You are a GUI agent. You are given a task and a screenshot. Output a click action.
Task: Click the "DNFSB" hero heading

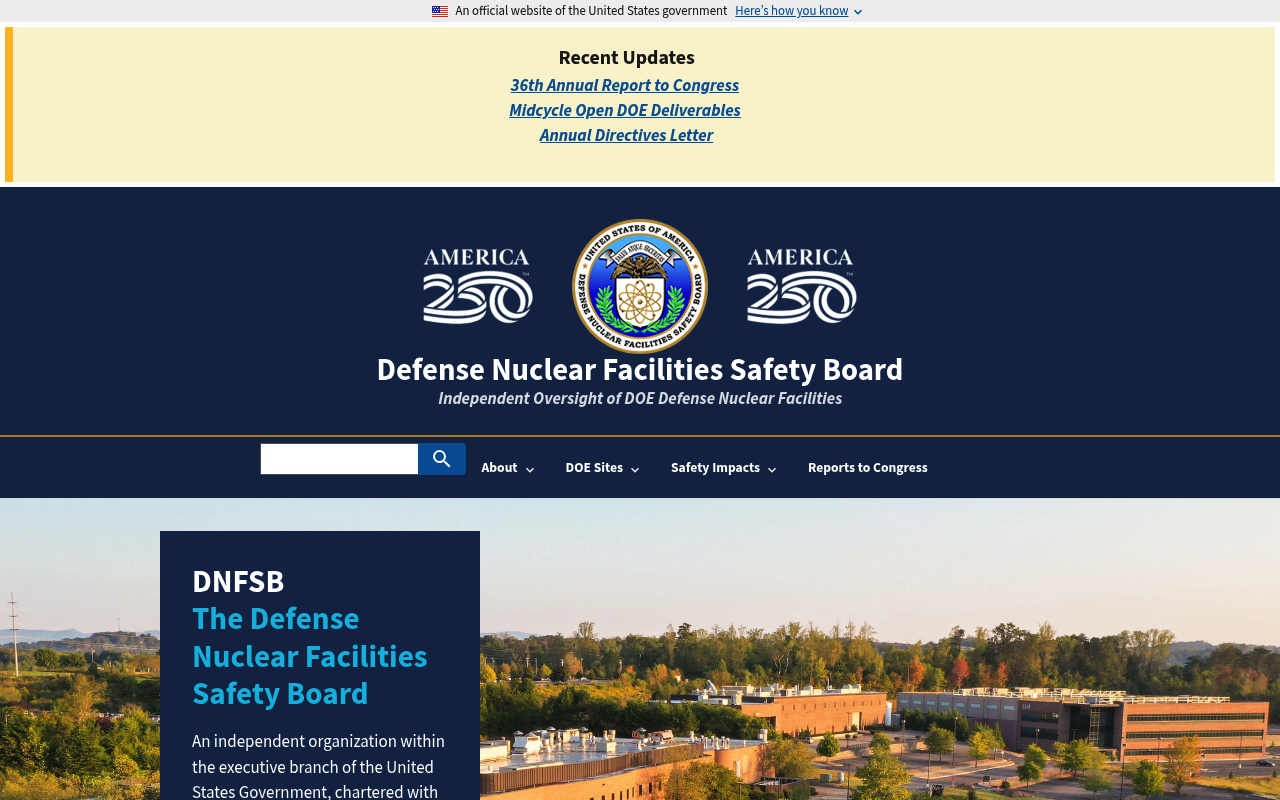(x=238, y=581)
